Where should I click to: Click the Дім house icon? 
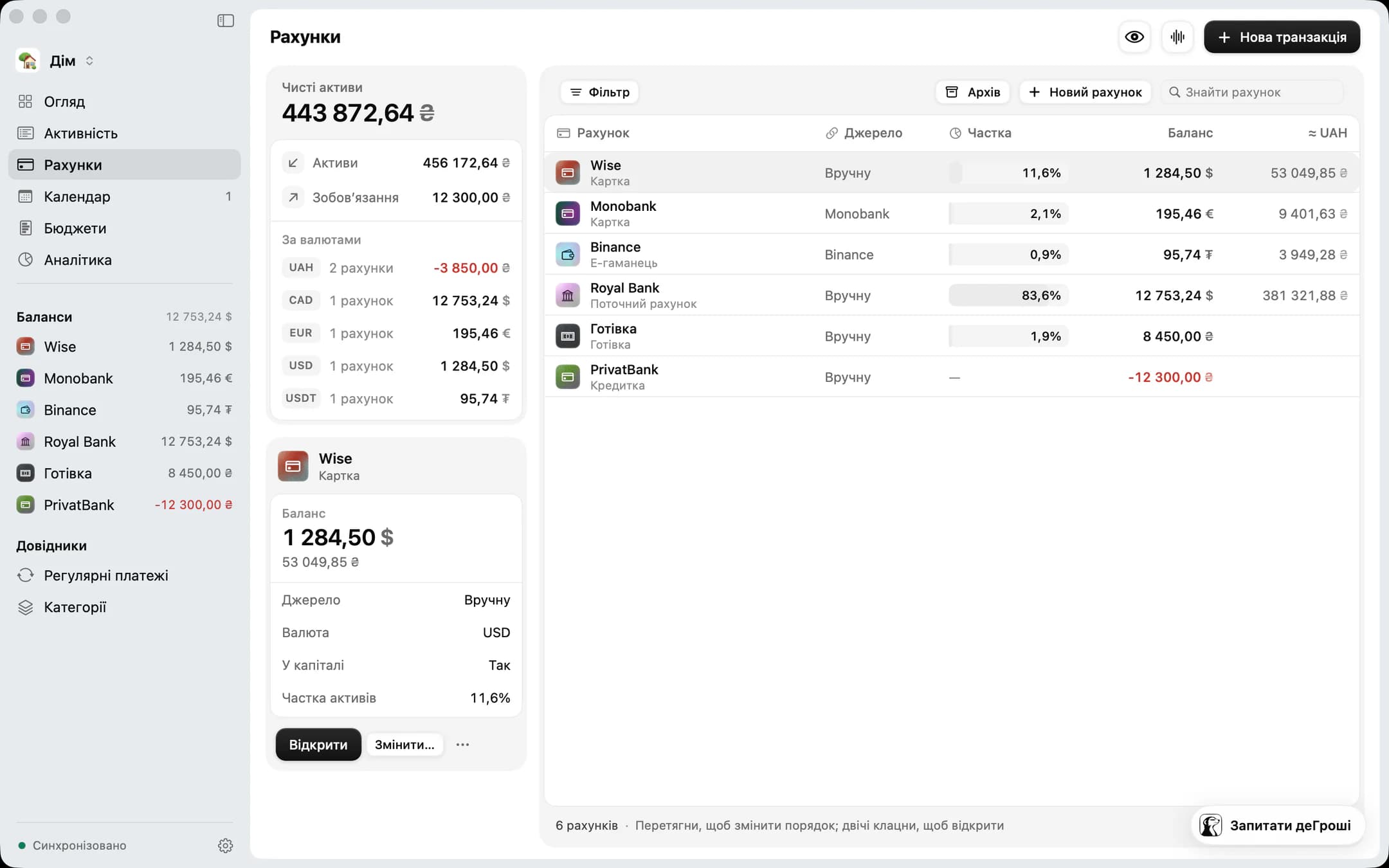[27, 60]
